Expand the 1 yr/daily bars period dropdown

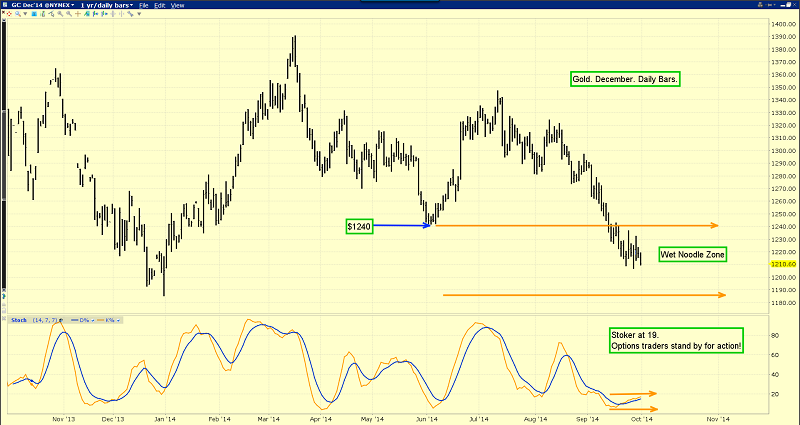(x=103, y=6)
